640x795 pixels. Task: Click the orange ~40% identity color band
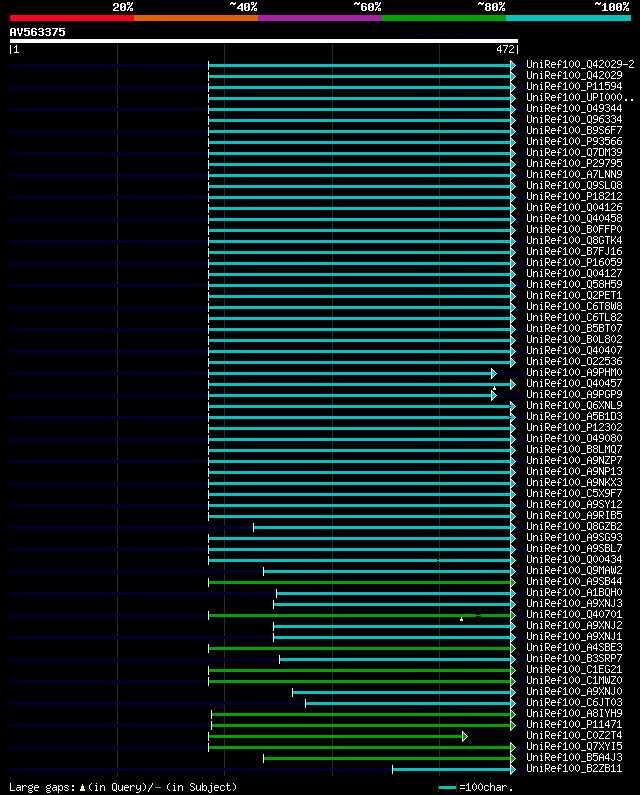tap(196, 18)
